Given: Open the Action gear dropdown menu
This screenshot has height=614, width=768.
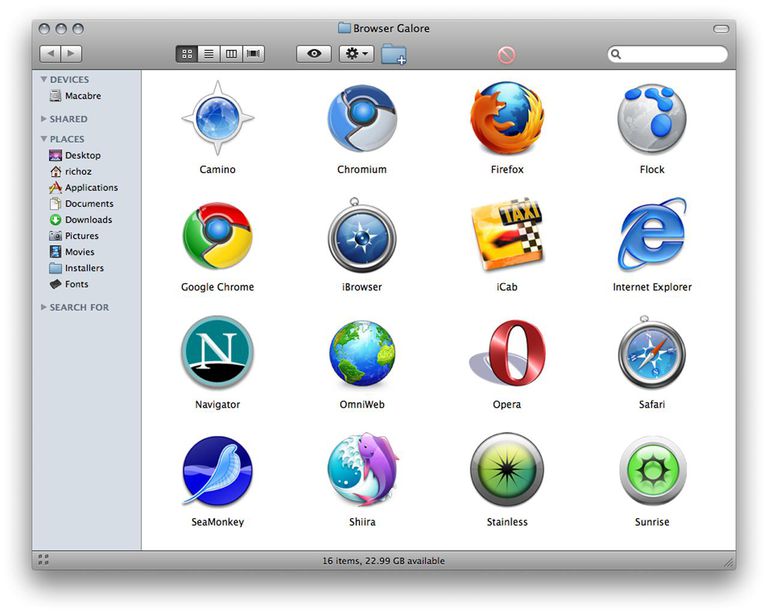Looking at the screenshot, I should (x=357, y=54).
